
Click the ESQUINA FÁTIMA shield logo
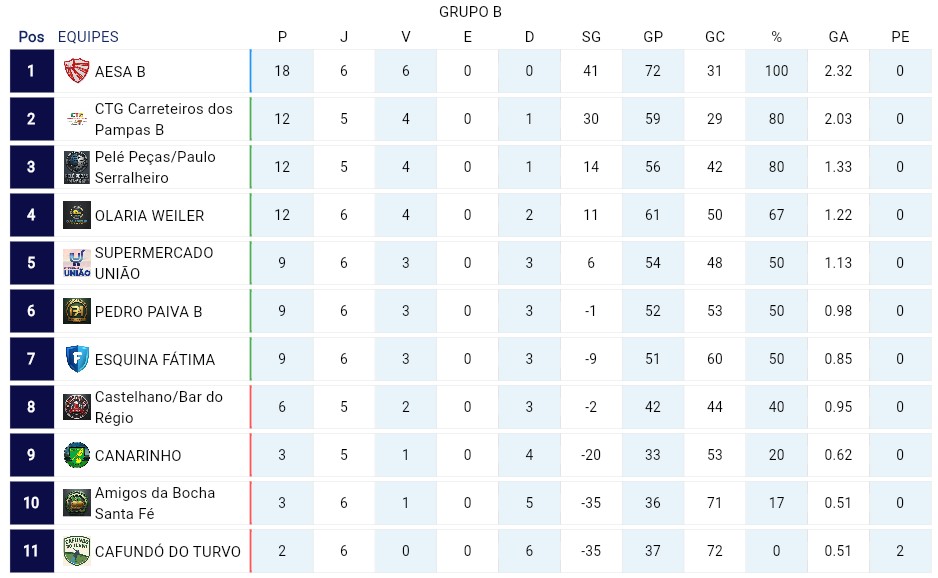click(77, 359)
